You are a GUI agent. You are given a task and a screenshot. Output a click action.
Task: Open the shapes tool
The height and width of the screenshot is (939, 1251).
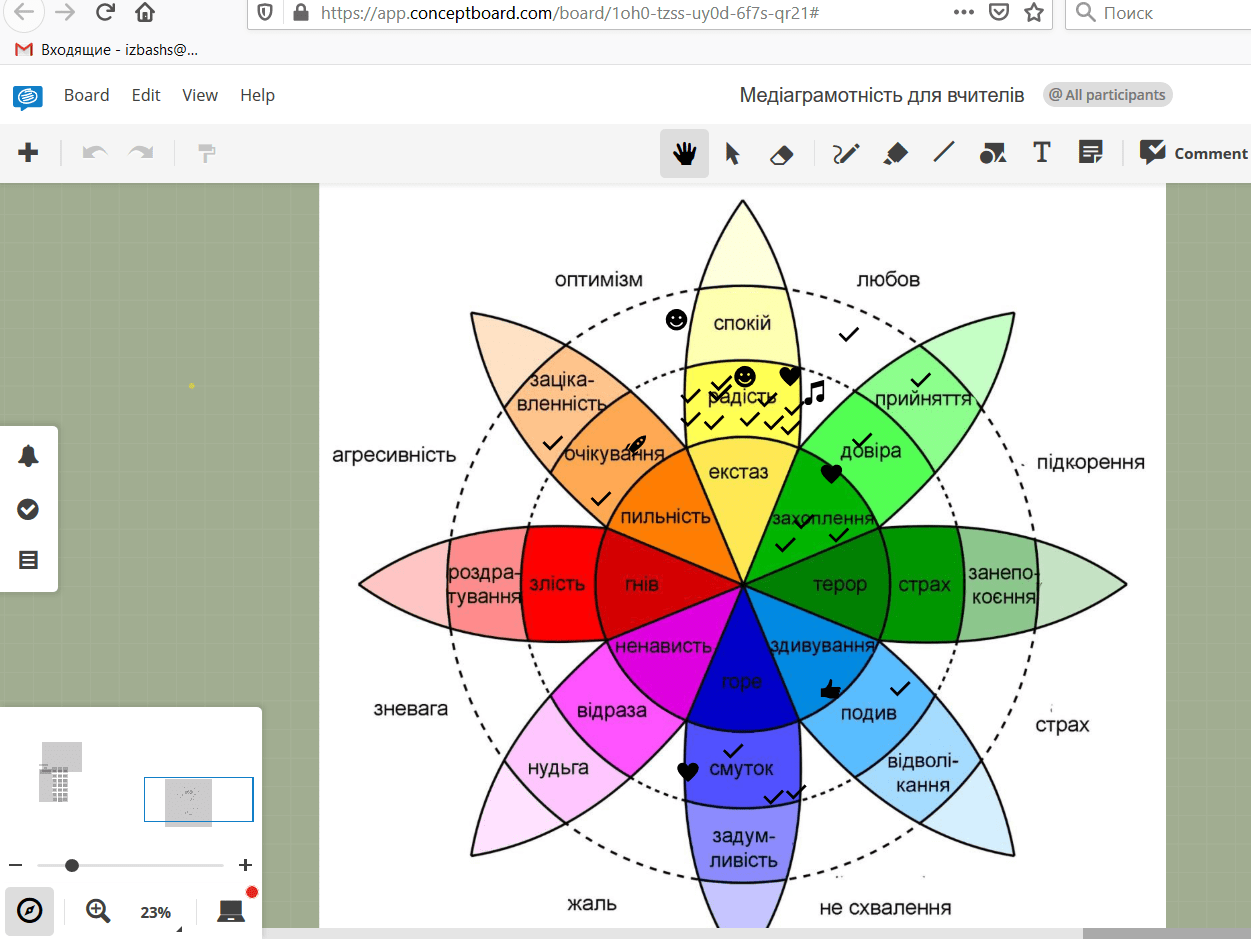992,153
